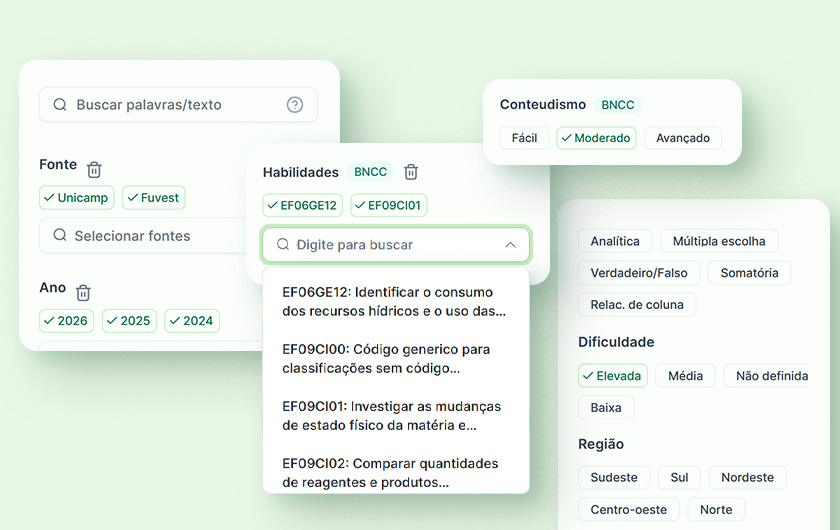Deselect the 2025 year chip
This screenshot has width=840, height=530.
click(129, 320)
